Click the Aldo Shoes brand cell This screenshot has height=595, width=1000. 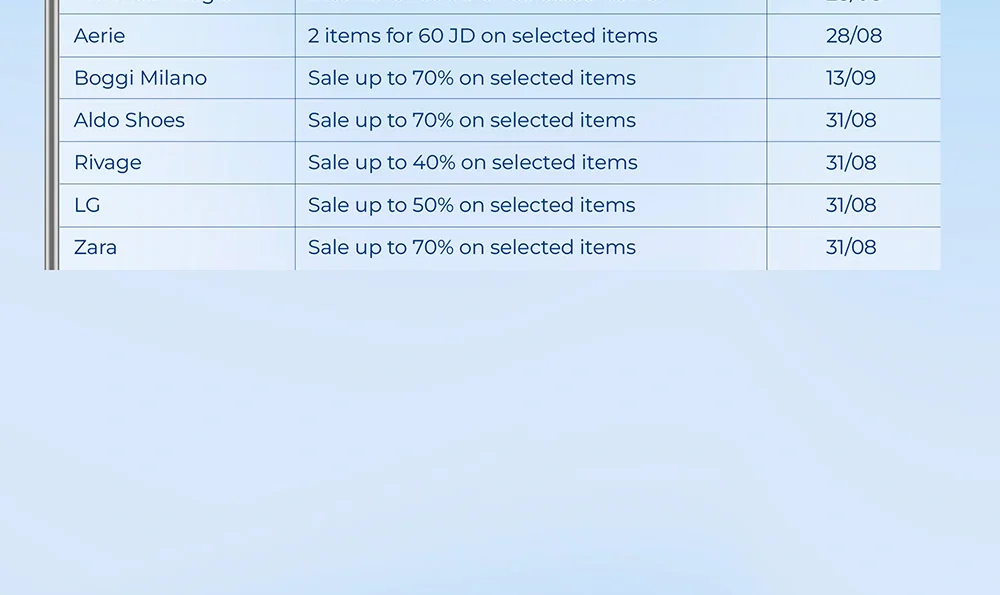coord(129,120)
